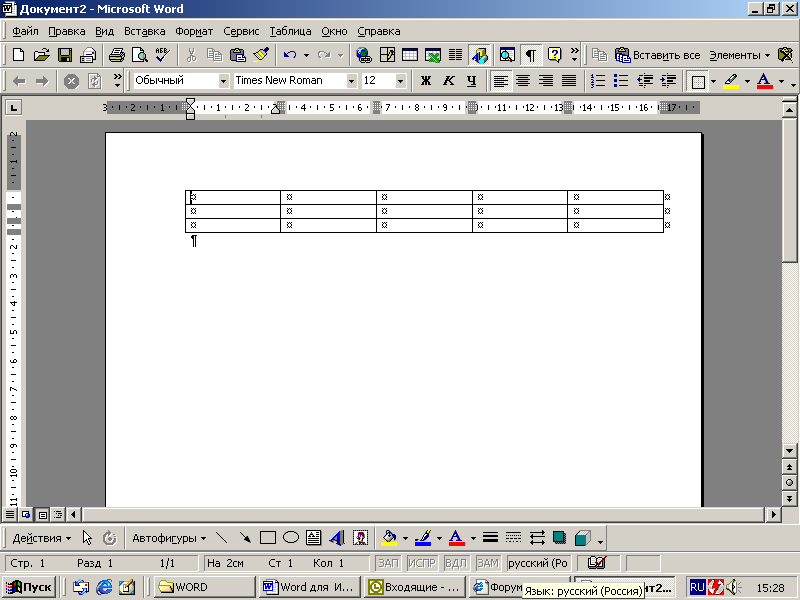The image size is (800, 600).
Task: Apply fill color with the paint bucket
Action: point(389,538)
